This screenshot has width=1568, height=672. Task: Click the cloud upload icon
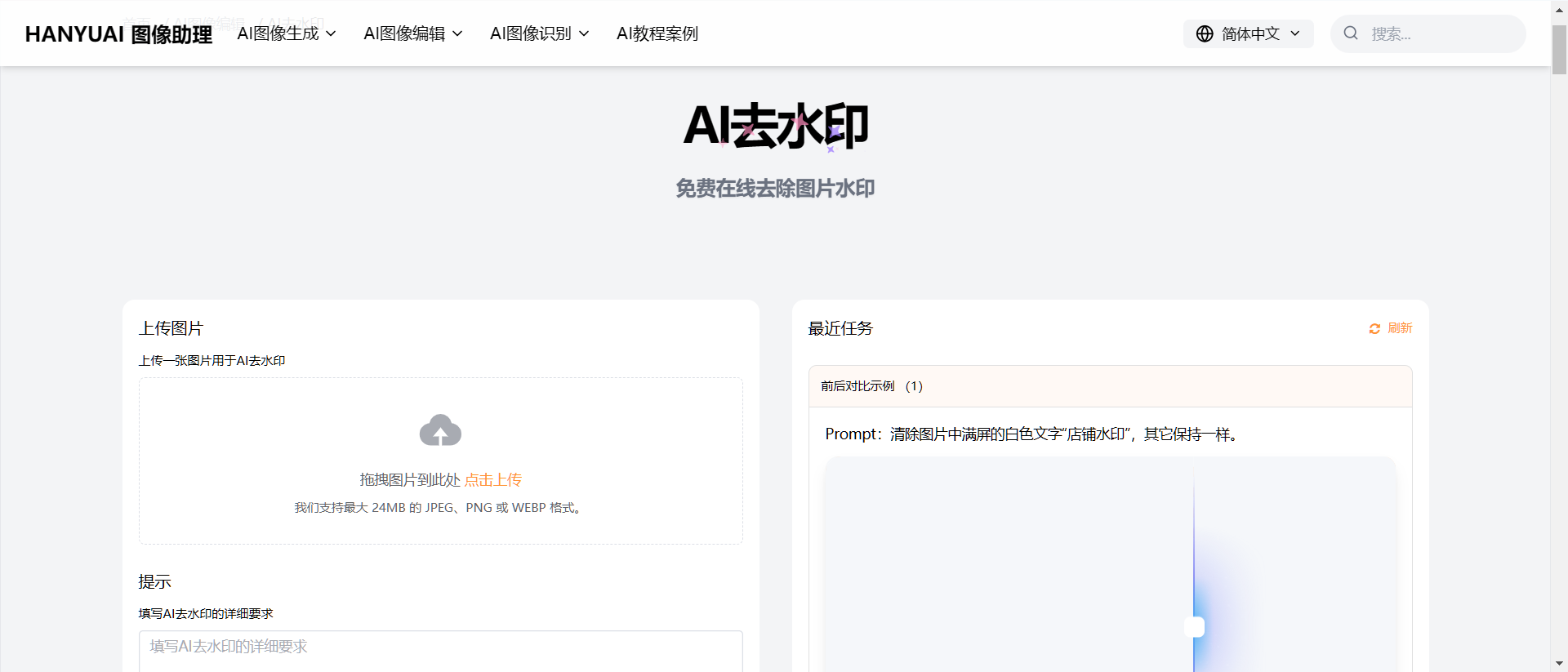[x=440, y=430]
